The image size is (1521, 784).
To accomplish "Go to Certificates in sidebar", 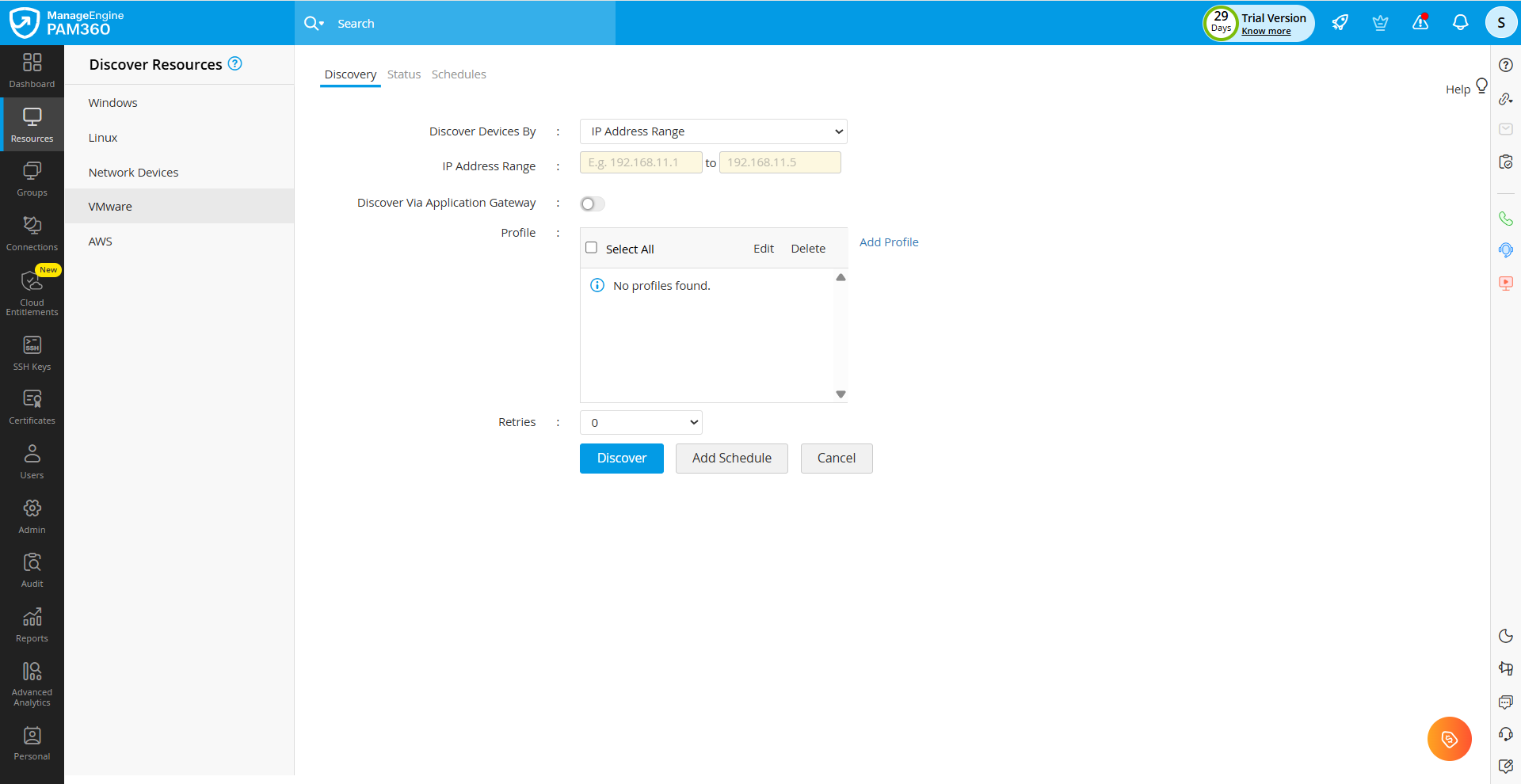I will (32, 407).
